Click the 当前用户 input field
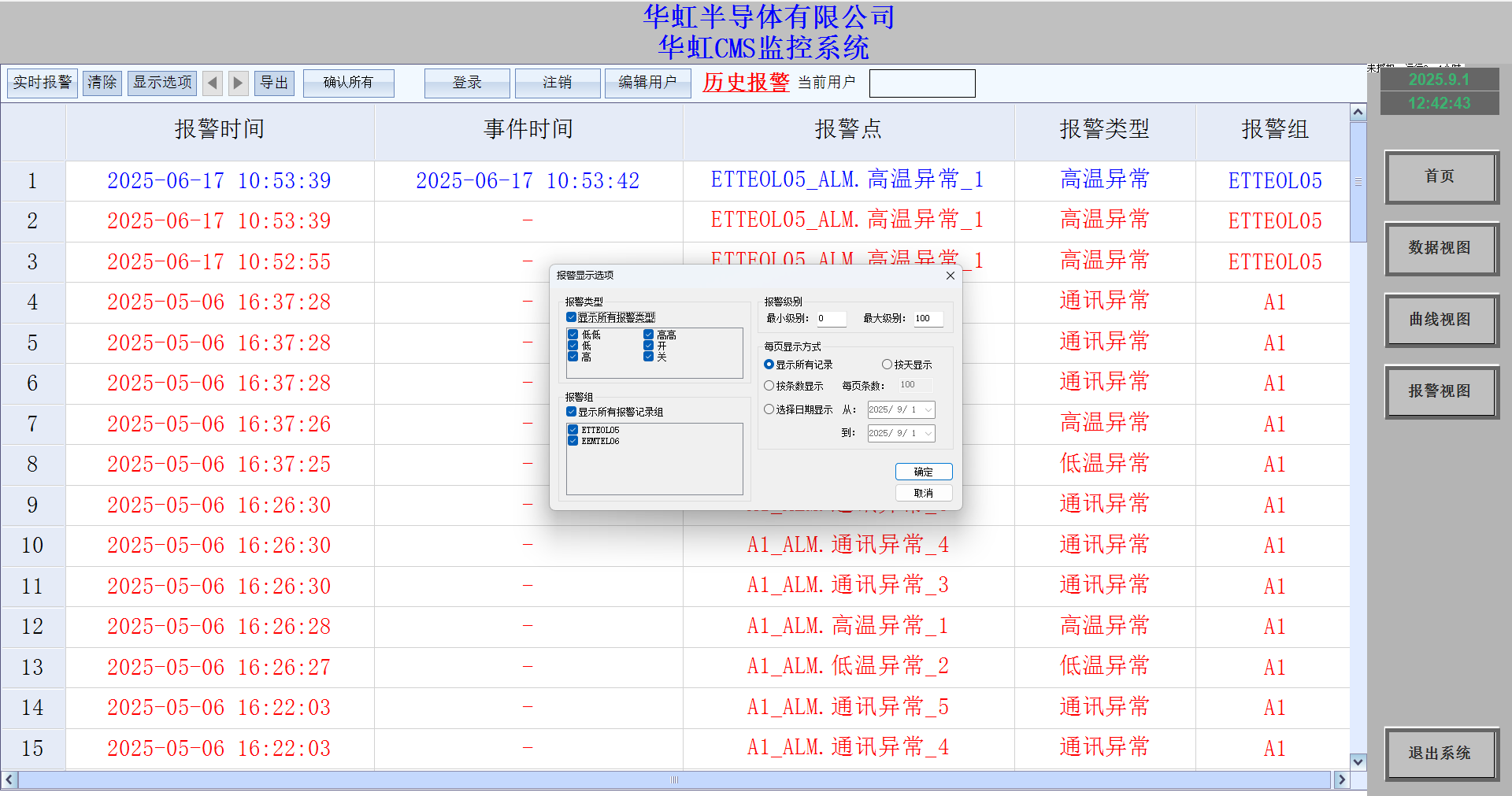1512x796 pixels. click(922, 83)
